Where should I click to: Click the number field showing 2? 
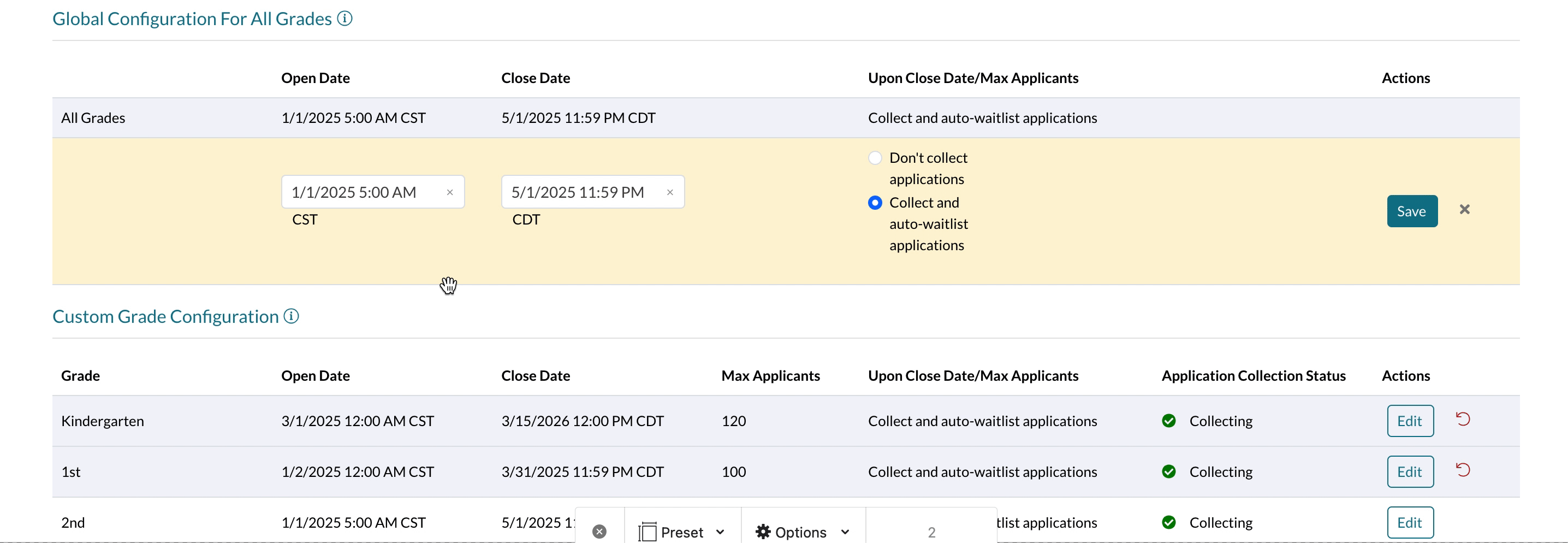tap(931, 532)
